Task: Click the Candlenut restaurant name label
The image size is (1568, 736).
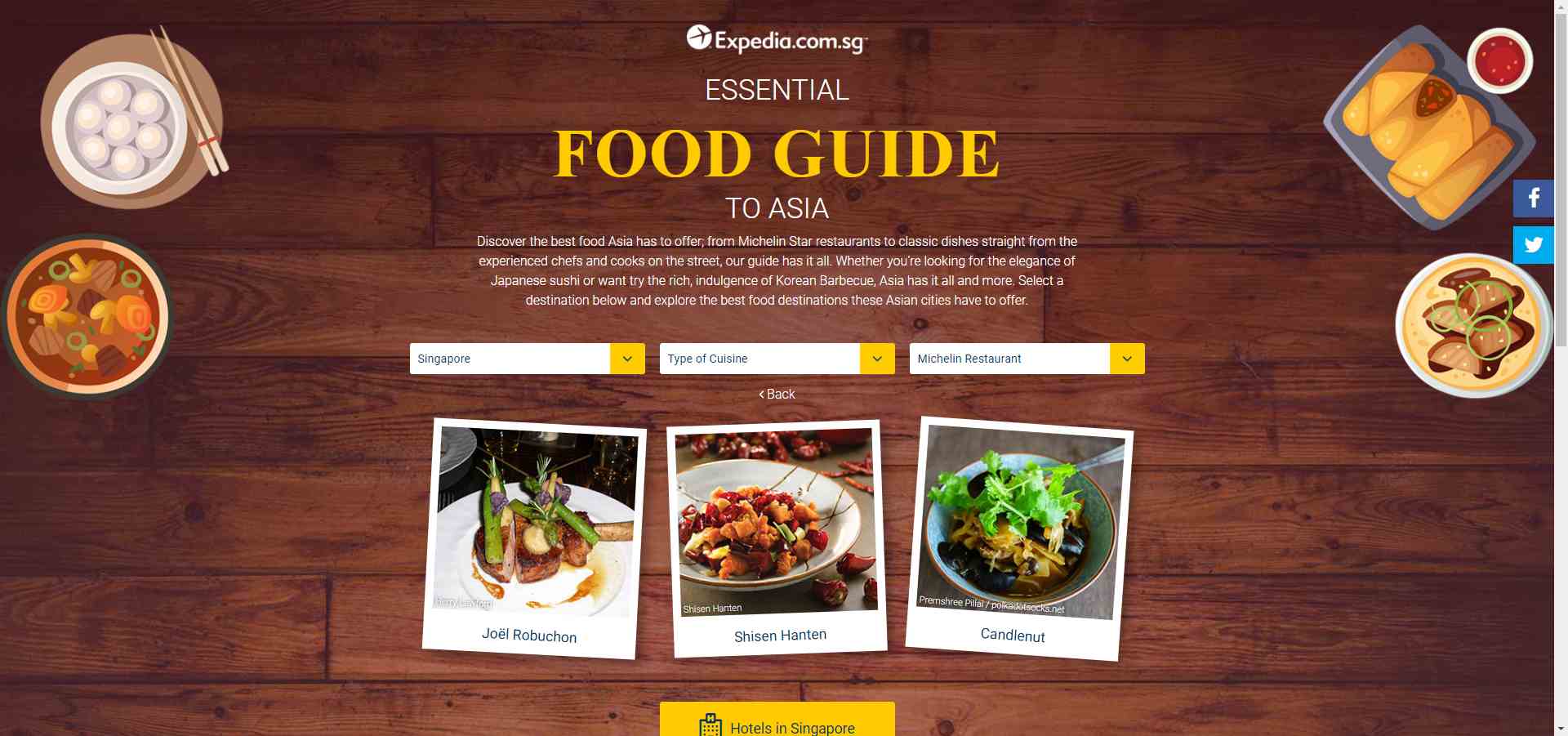Action: (x=1013, y=635)
